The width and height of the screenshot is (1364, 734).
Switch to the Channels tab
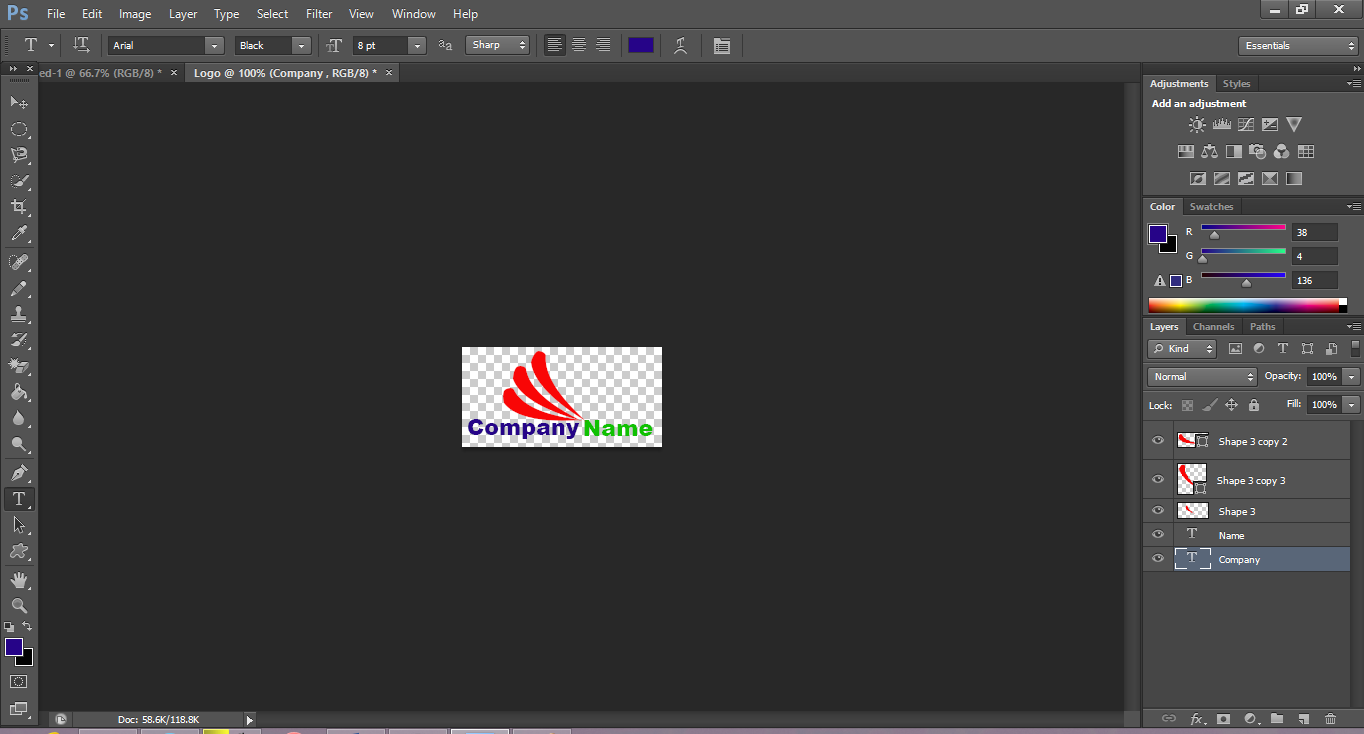(x=1213, y=326)
